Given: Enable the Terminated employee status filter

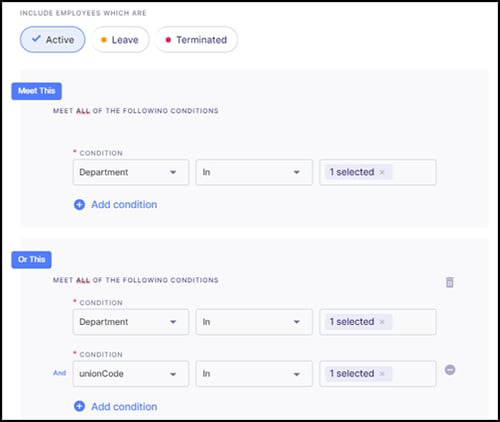Looking at the screenshot, I should click(x=196, y=40).
